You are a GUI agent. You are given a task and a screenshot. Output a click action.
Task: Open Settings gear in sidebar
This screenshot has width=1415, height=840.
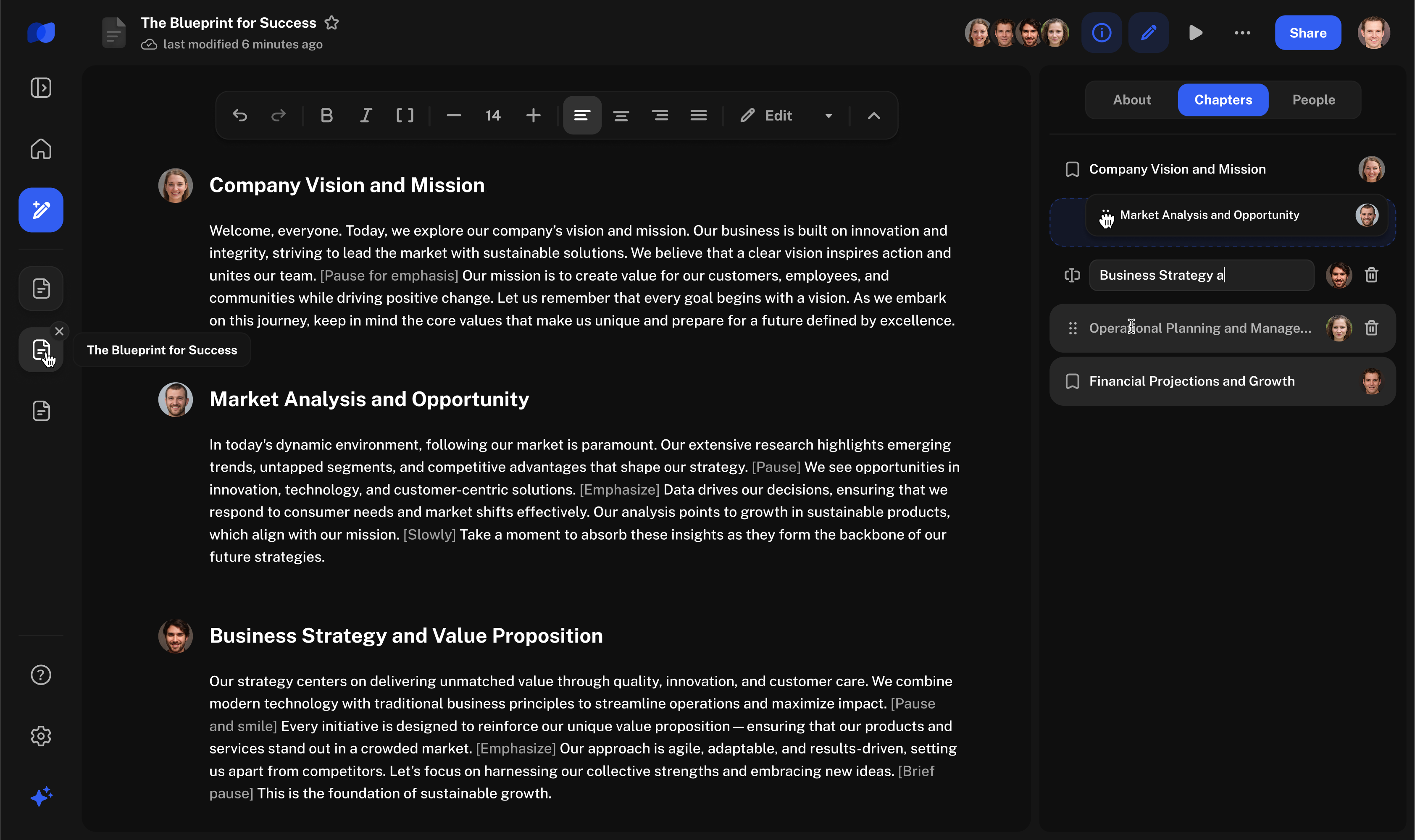pos(41,736)
